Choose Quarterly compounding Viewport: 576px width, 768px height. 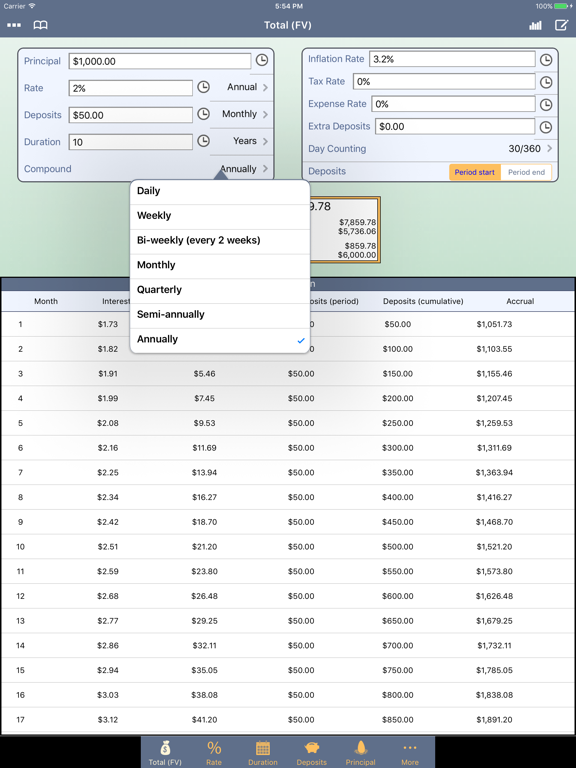point(220,289)
